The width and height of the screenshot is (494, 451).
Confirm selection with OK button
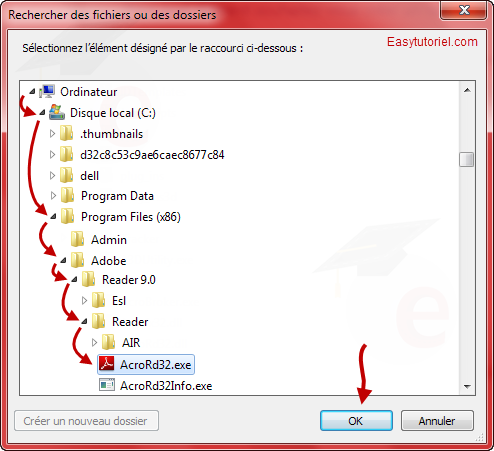[x=356, y=421]
